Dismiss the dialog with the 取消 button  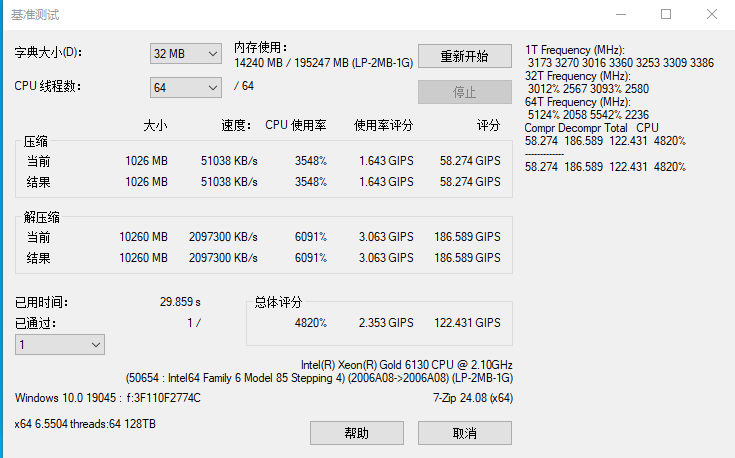[x=465, y=433]
